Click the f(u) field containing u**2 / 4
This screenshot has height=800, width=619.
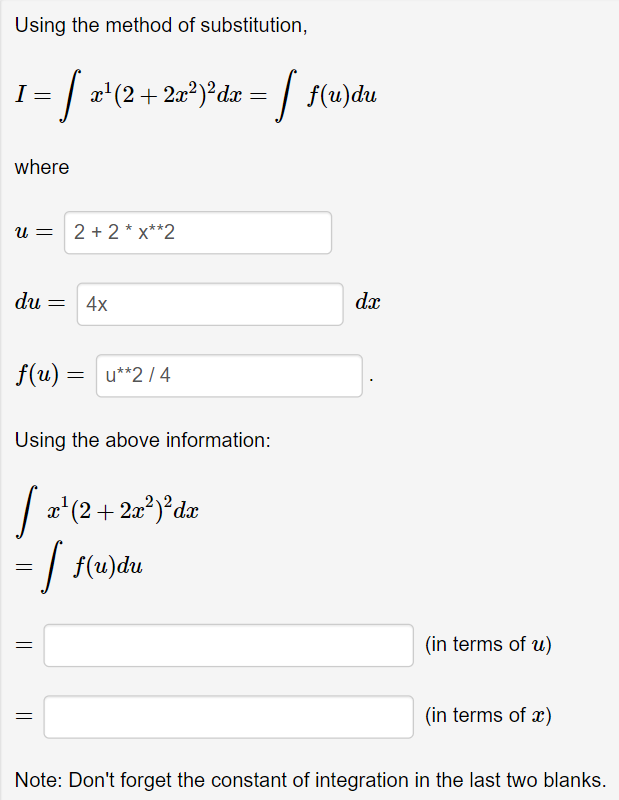pyautogui.click(x=228, y=376)
